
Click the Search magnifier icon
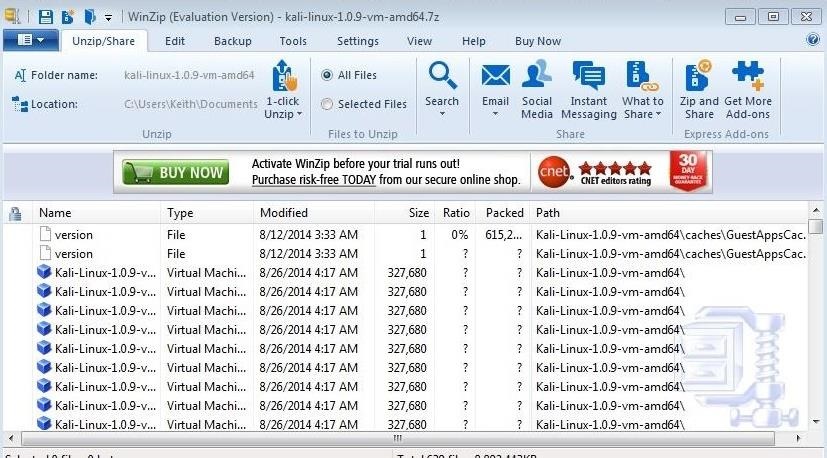[442, 77]
